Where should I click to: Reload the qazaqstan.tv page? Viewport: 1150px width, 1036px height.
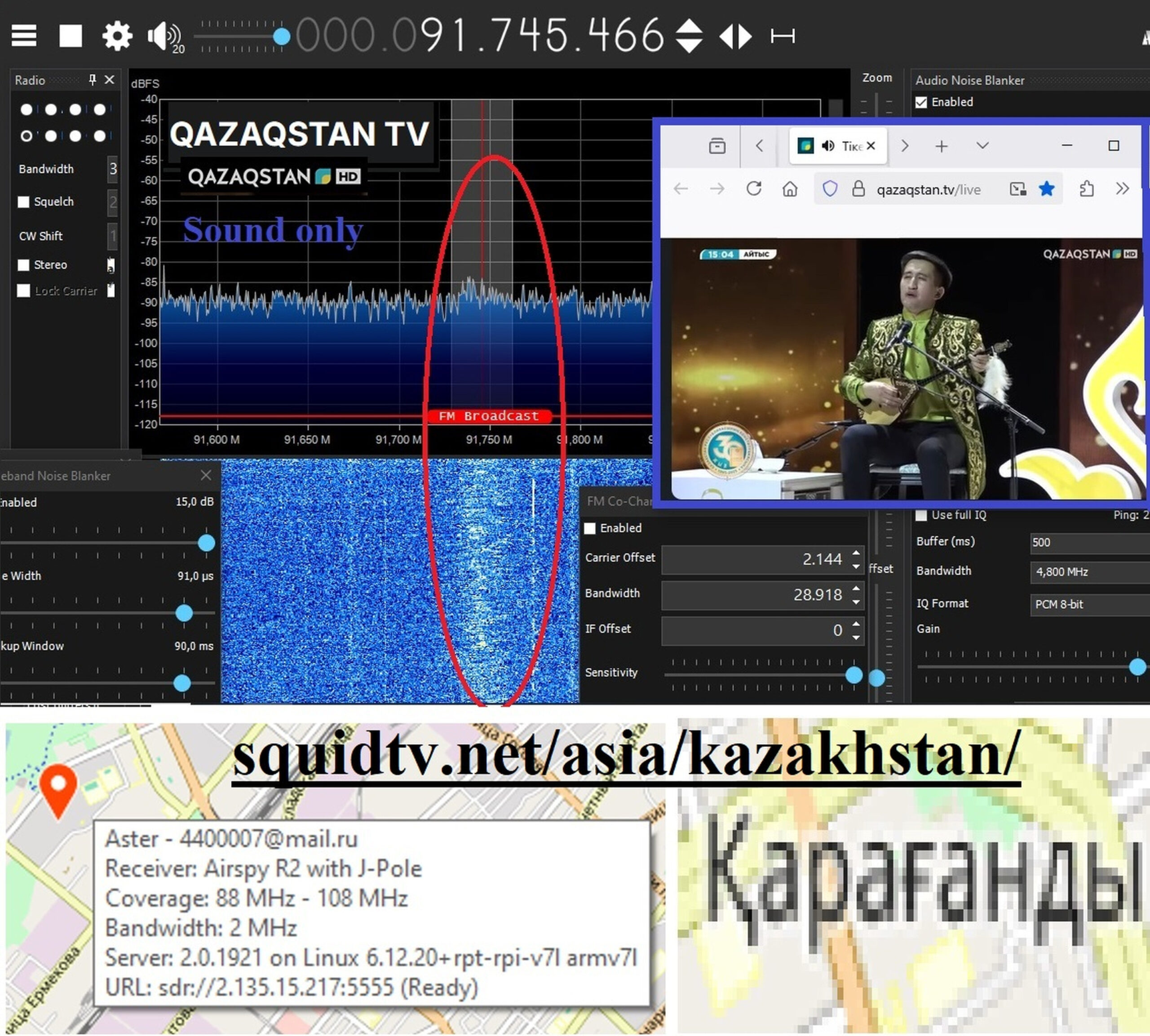point(754,189)
